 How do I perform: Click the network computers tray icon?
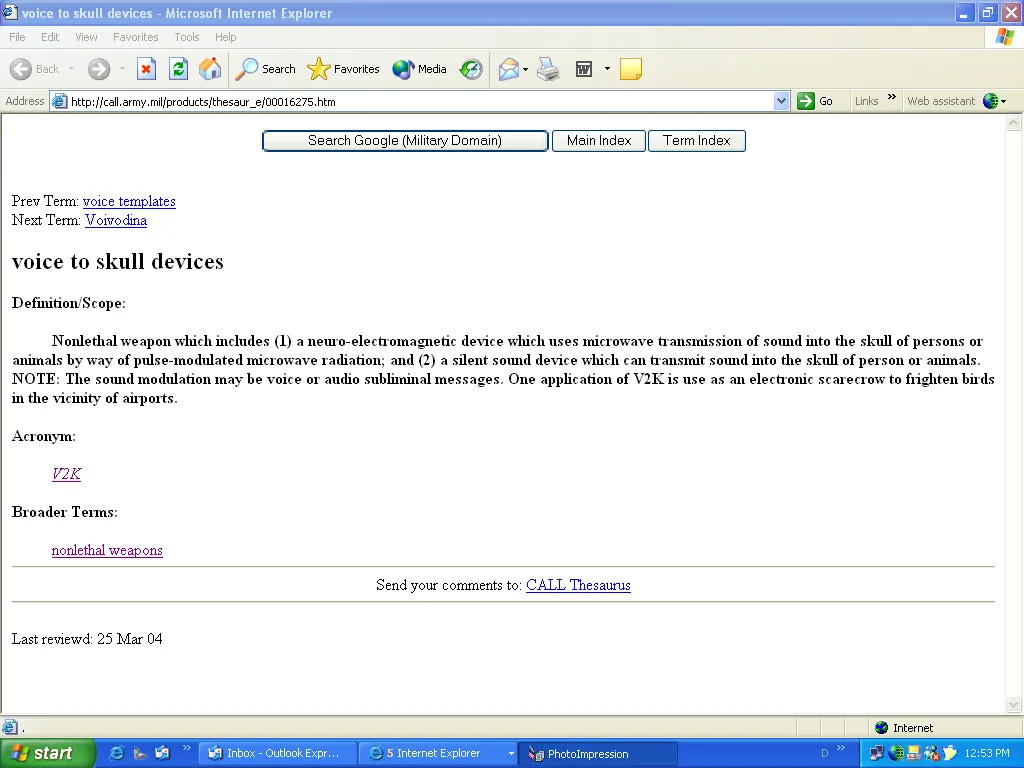(x=876, y=754)
